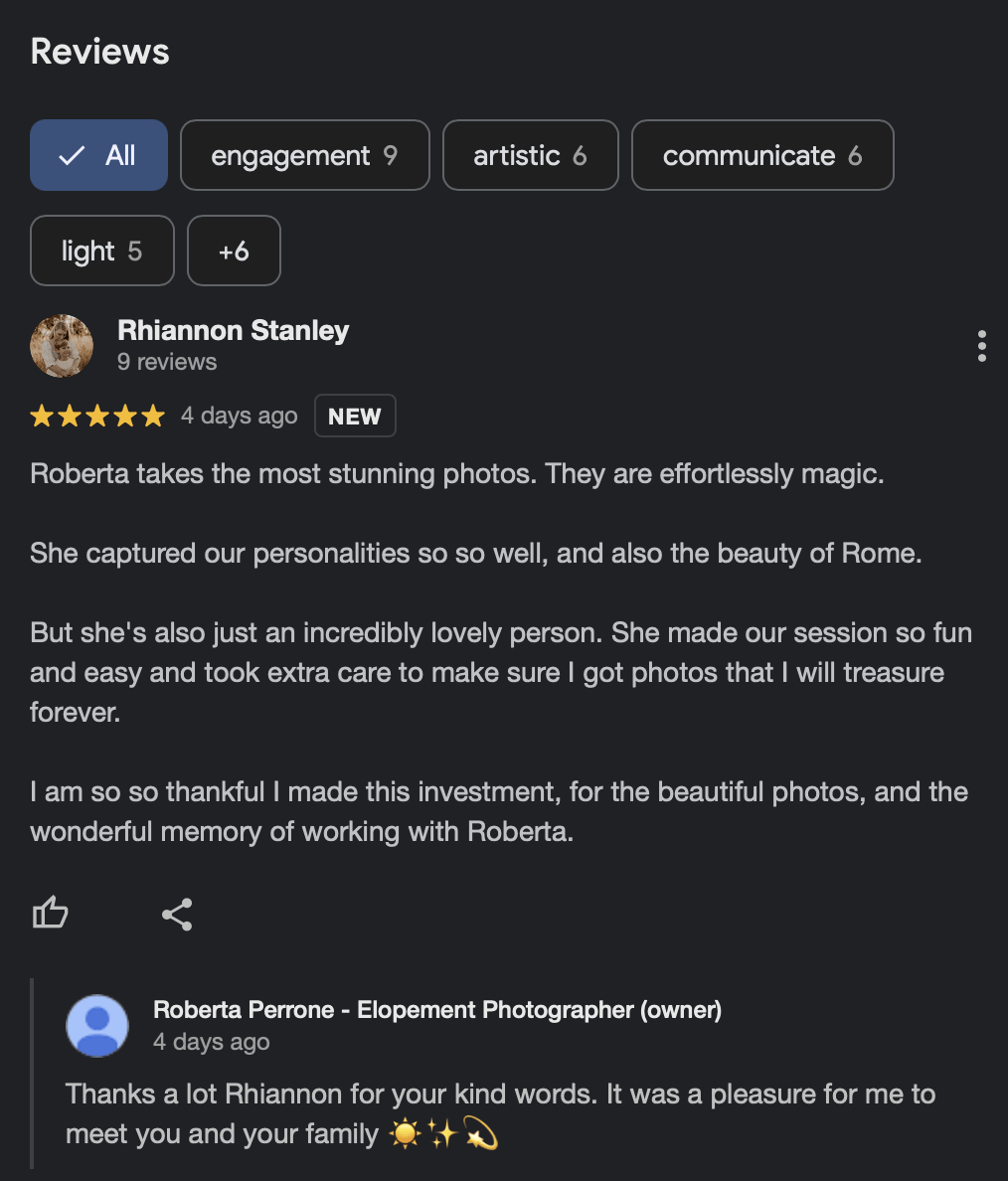
Task: Click Roberta Perrone owner name
Action: coord(436,1010)
